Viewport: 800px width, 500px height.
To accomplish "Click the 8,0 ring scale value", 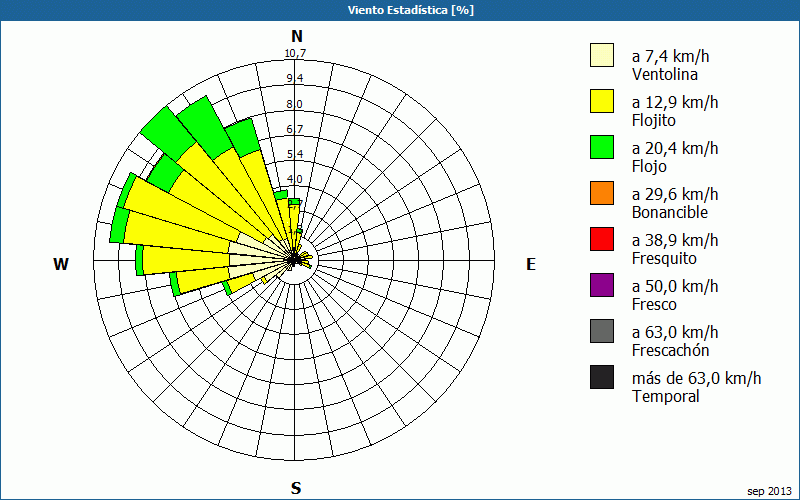I will [295, 104].
